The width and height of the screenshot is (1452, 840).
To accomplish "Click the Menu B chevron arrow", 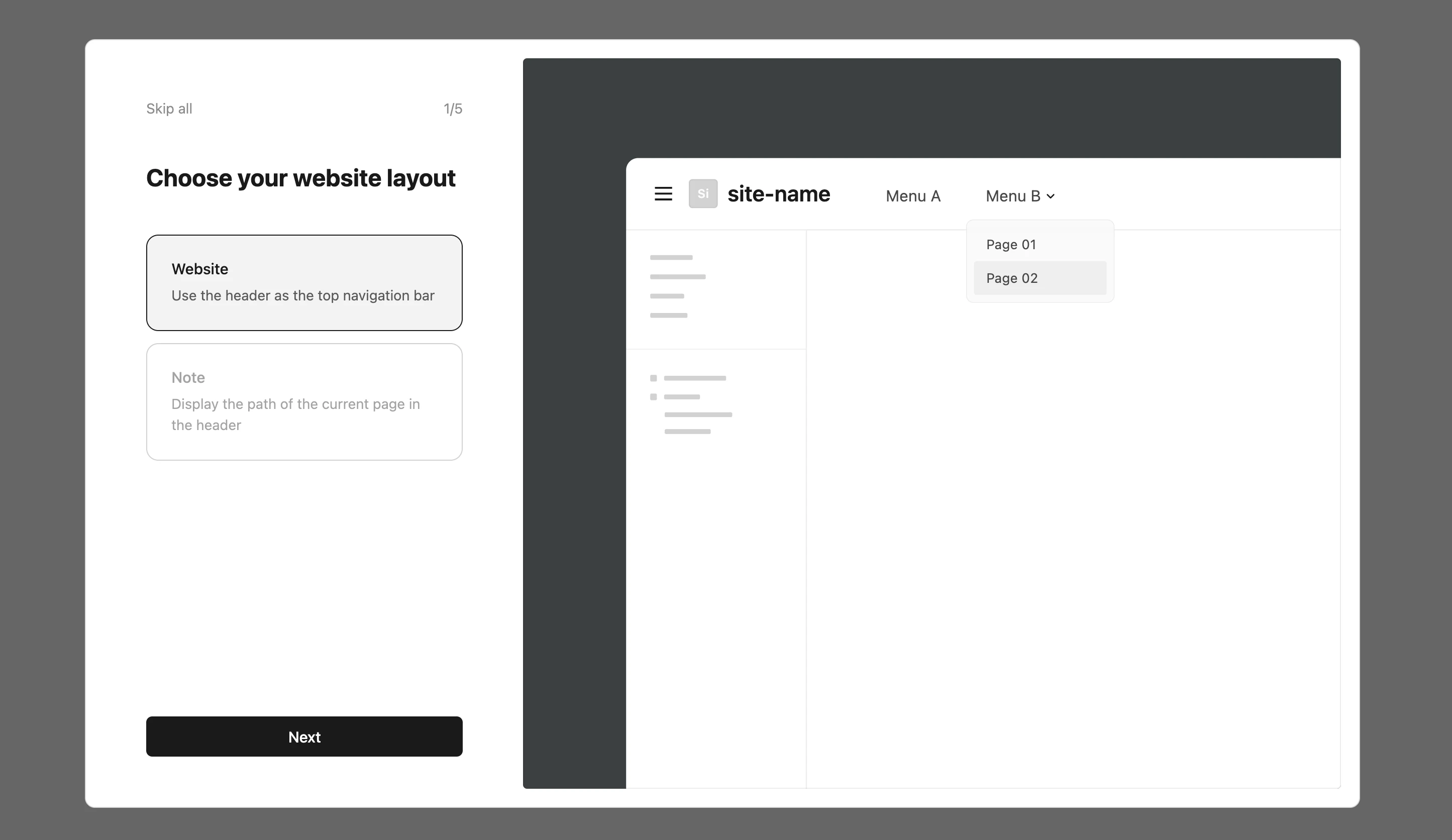I will click(1051, 196).
